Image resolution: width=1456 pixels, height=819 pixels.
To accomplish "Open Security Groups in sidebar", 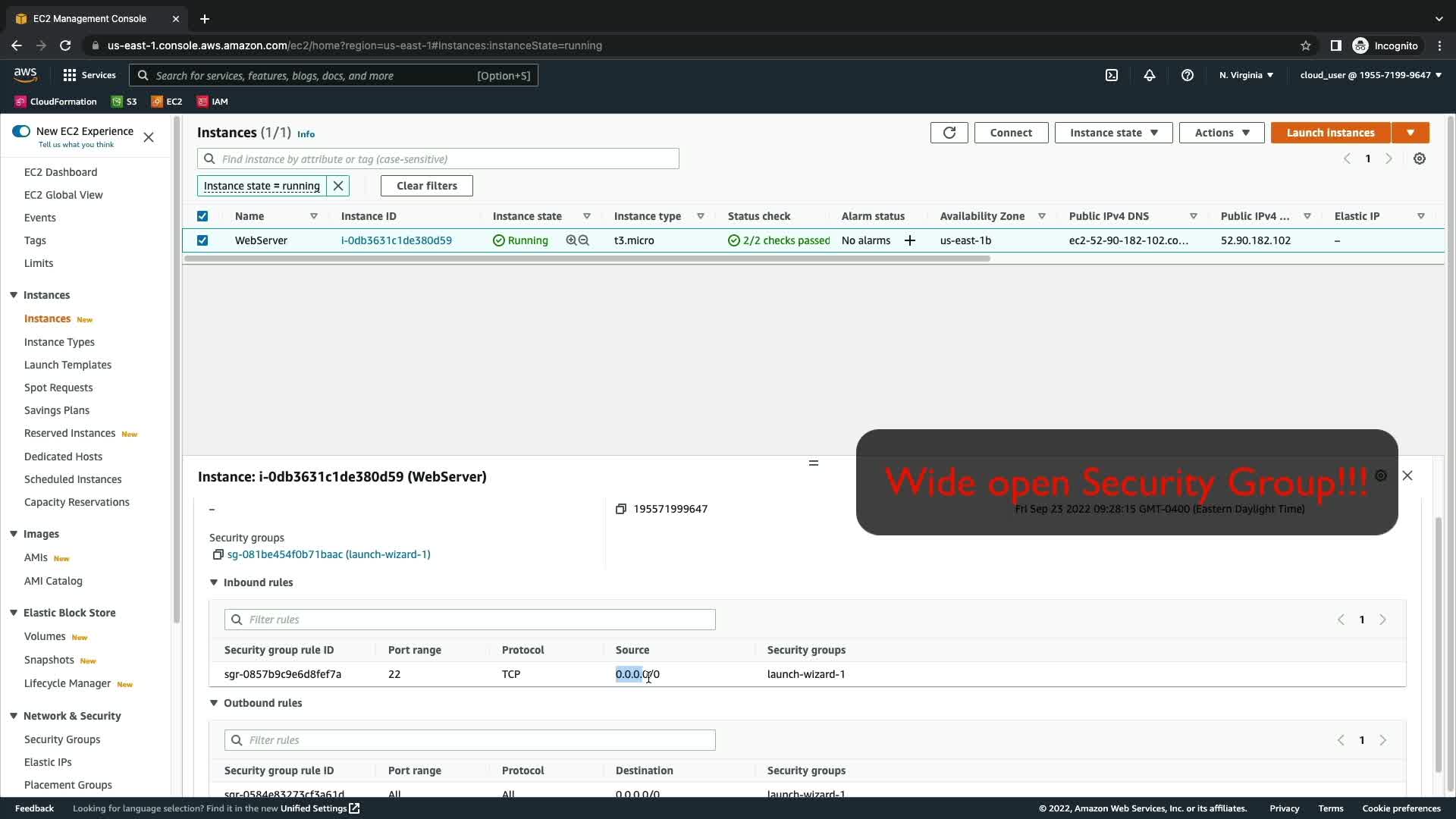I will click(x=62, y=739).
